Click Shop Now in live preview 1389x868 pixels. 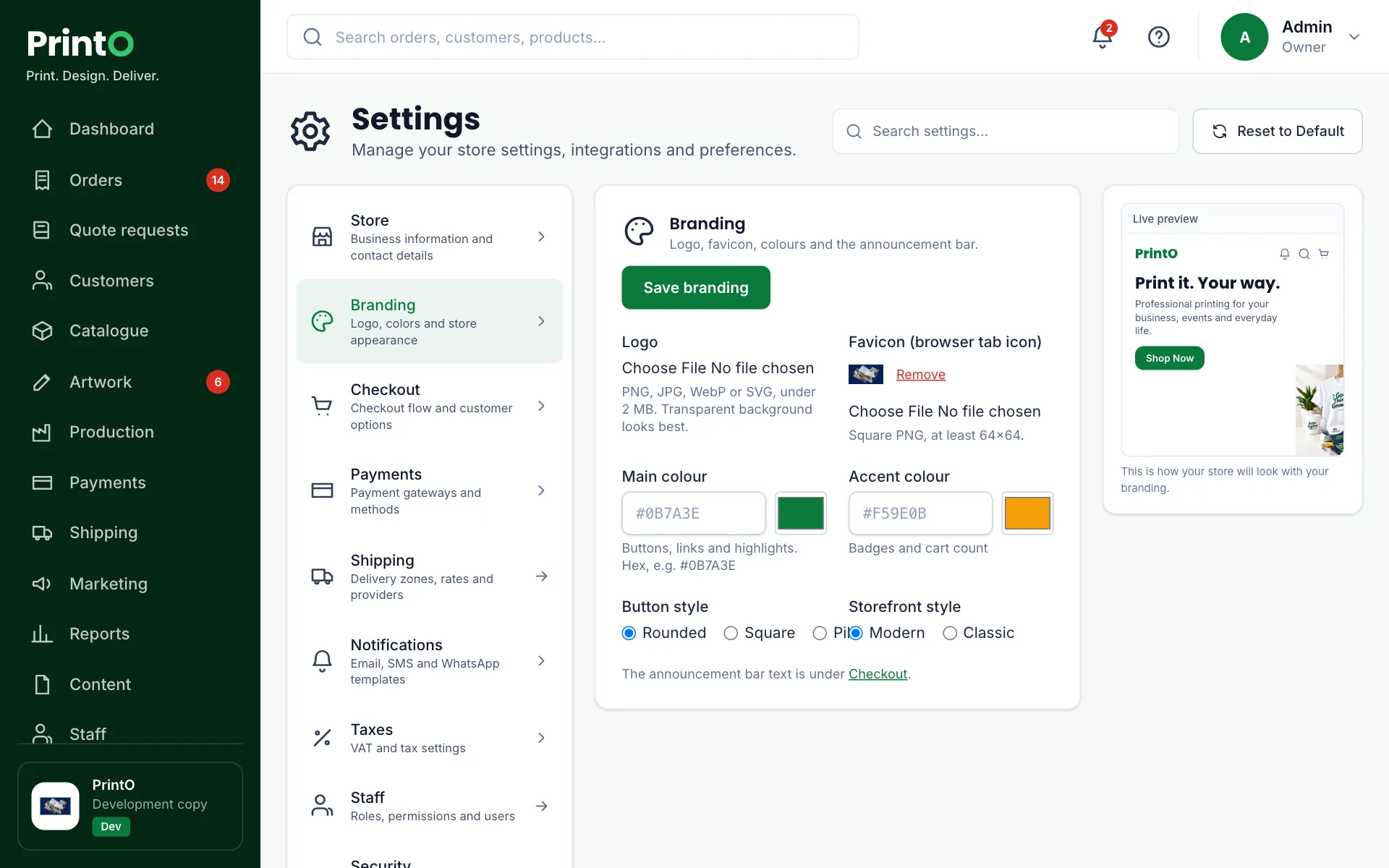point(1169,358)
